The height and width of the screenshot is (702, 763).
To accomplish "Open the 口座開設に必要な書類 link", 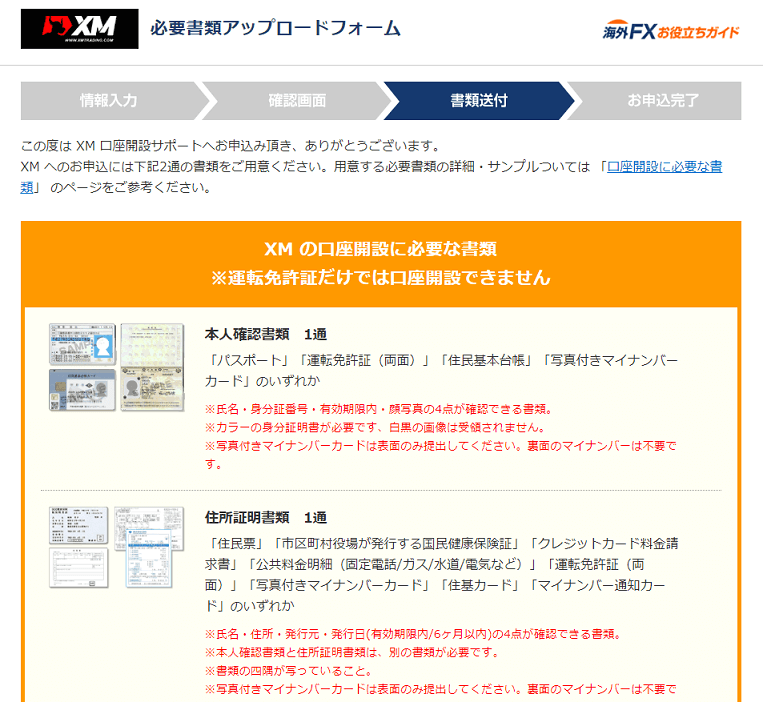I will pos(664,166).
